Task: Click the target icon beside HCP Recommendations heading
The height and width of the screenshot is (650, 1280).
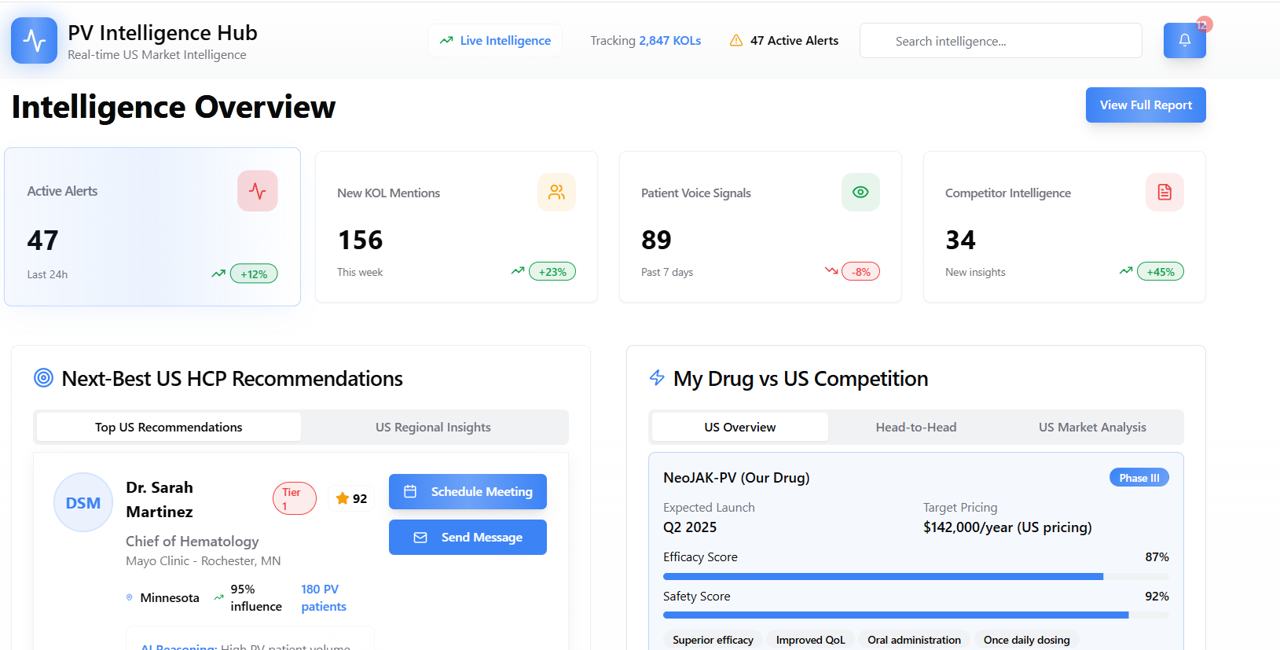Action: pyautogui.click(x=43, y=378)
